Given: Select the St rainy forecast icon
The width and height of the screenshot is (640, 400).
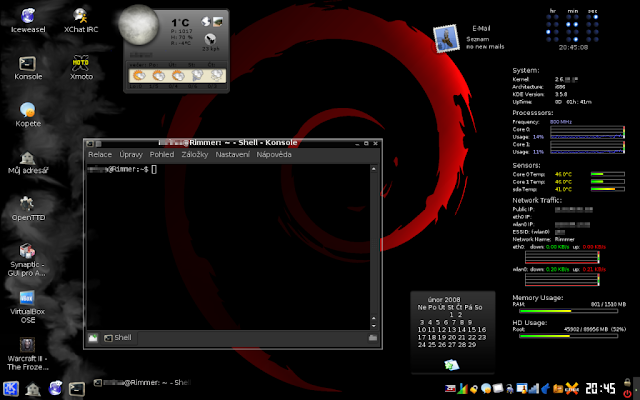Looking at the screenshot, I should [197, 76].
